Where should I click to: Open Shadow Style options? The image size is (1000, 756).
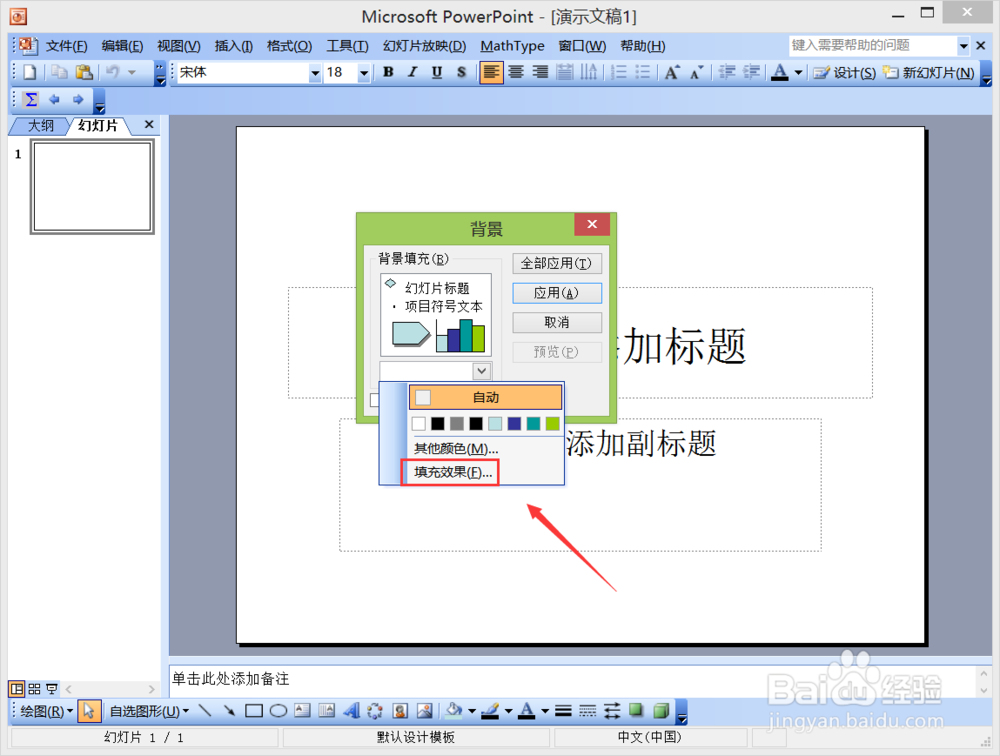(x=636, y=711)
